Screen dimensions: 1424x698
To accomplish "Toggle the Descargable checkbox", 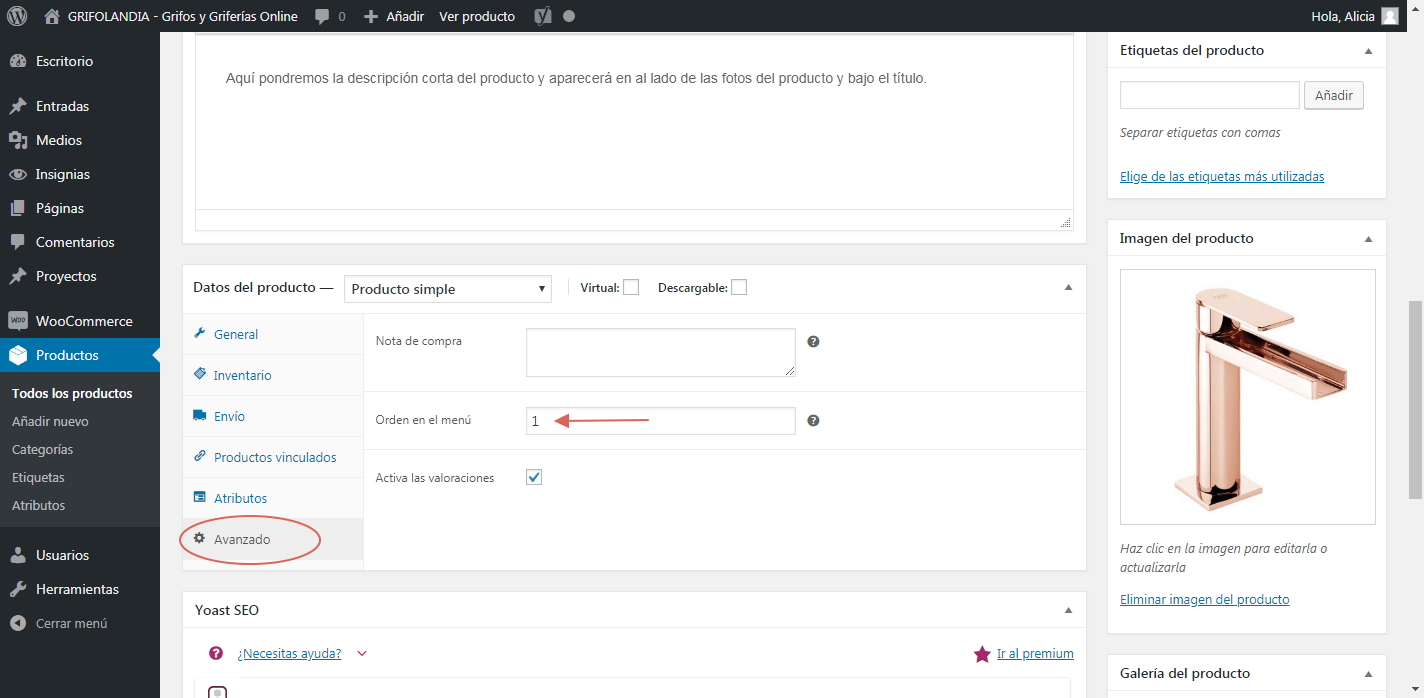I will coord(739,287).
